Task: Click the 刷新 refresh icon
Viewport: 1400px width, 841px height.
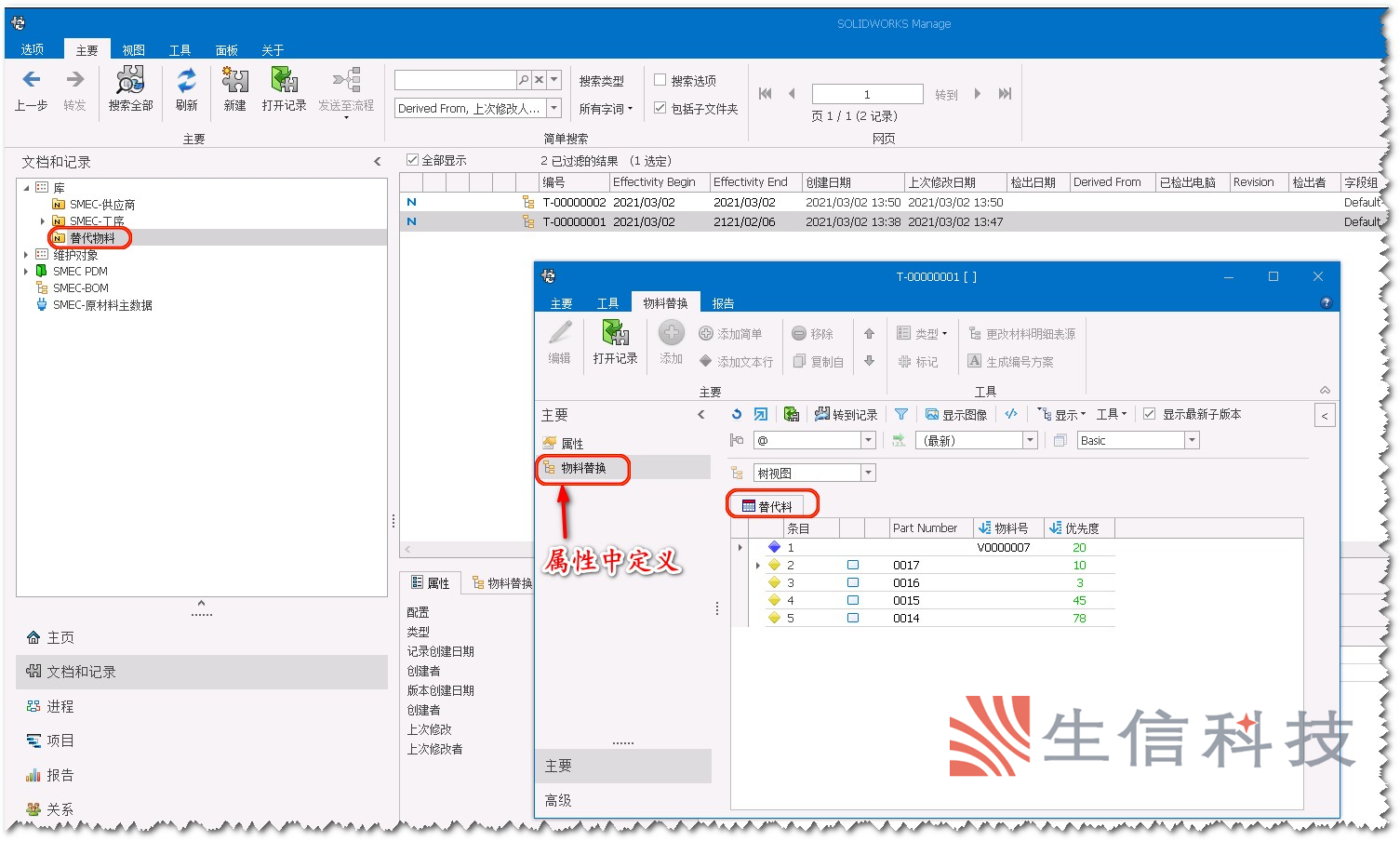Action: click(x=187, y=80)
